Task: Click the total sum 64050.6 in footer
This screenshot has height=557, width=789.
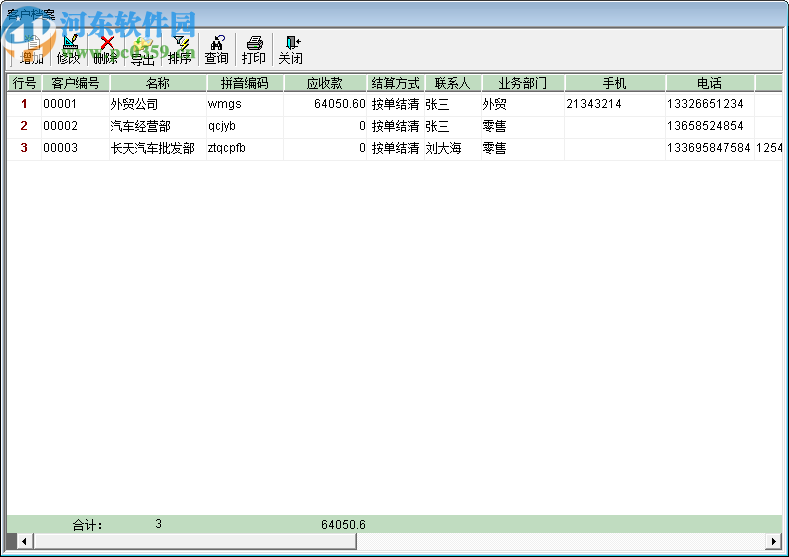Action: click(343, 525)
